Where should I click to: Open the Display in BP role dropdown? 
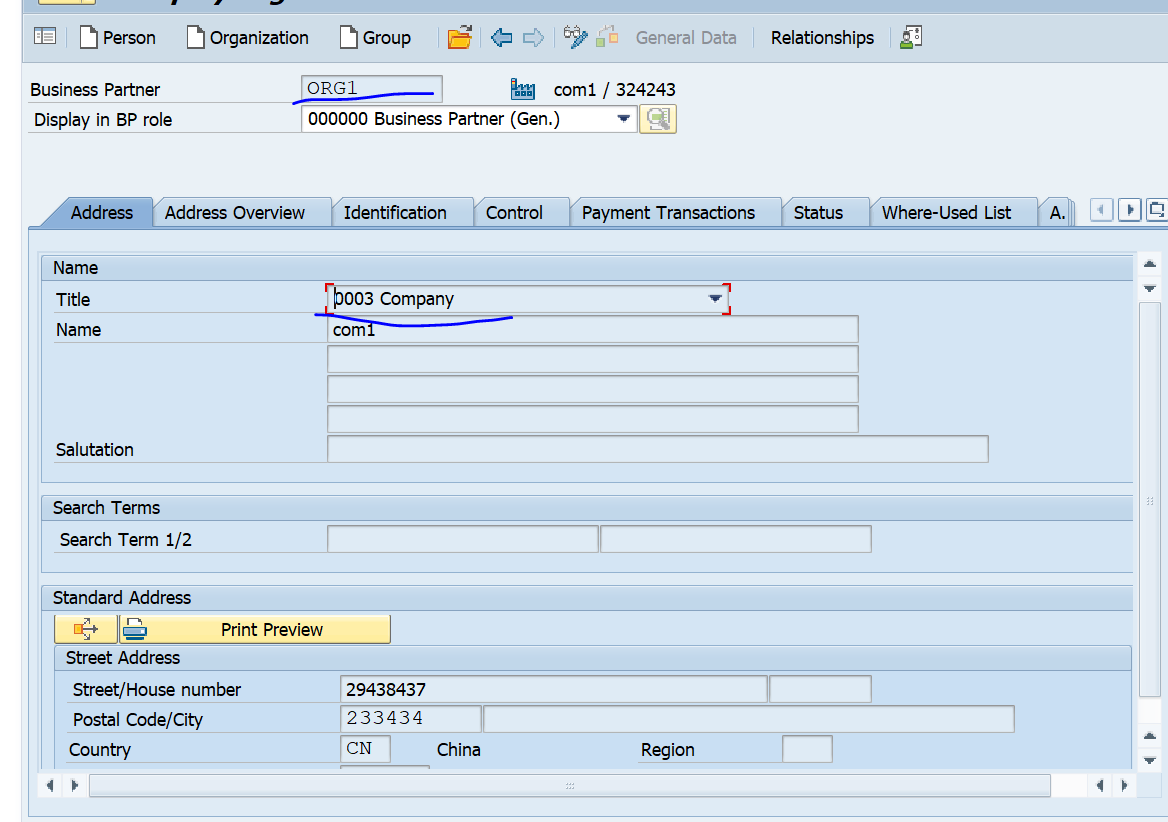[623, 119]
